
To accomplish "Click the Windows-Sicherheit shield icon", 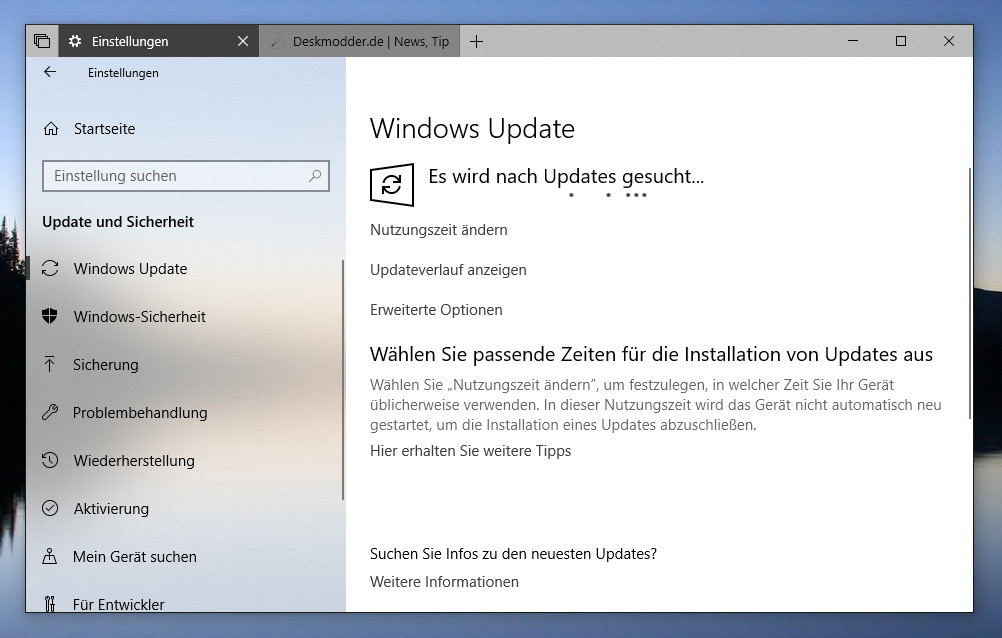I will pyautogui.click(x=50, y=316).
